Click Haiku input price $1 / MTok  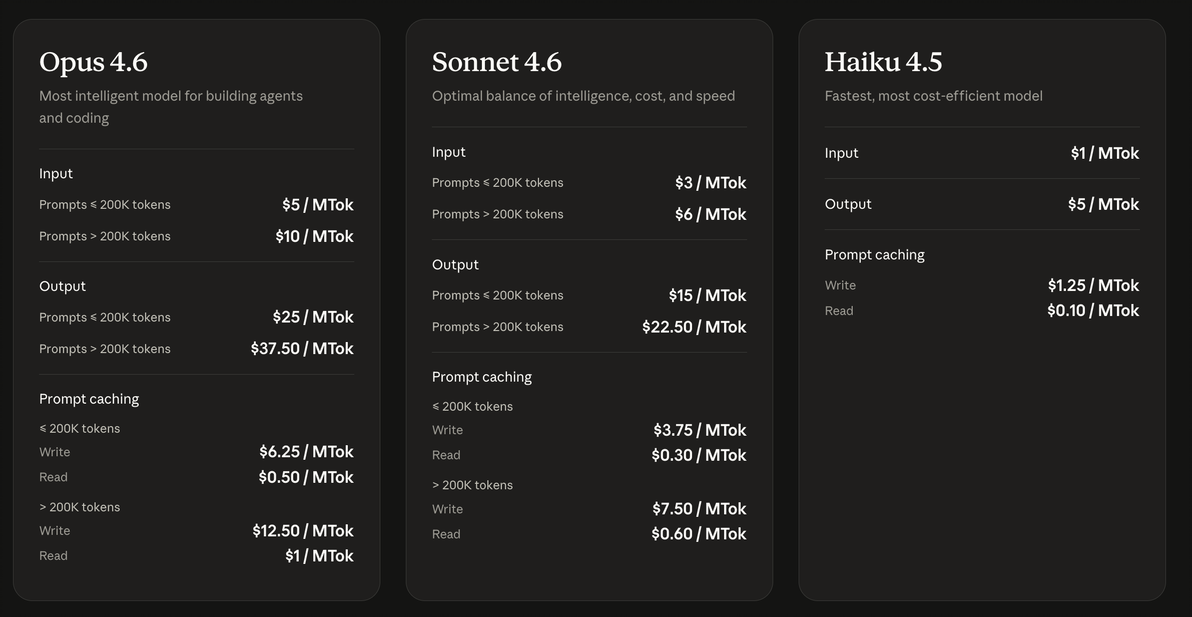tap(1105, 153)
